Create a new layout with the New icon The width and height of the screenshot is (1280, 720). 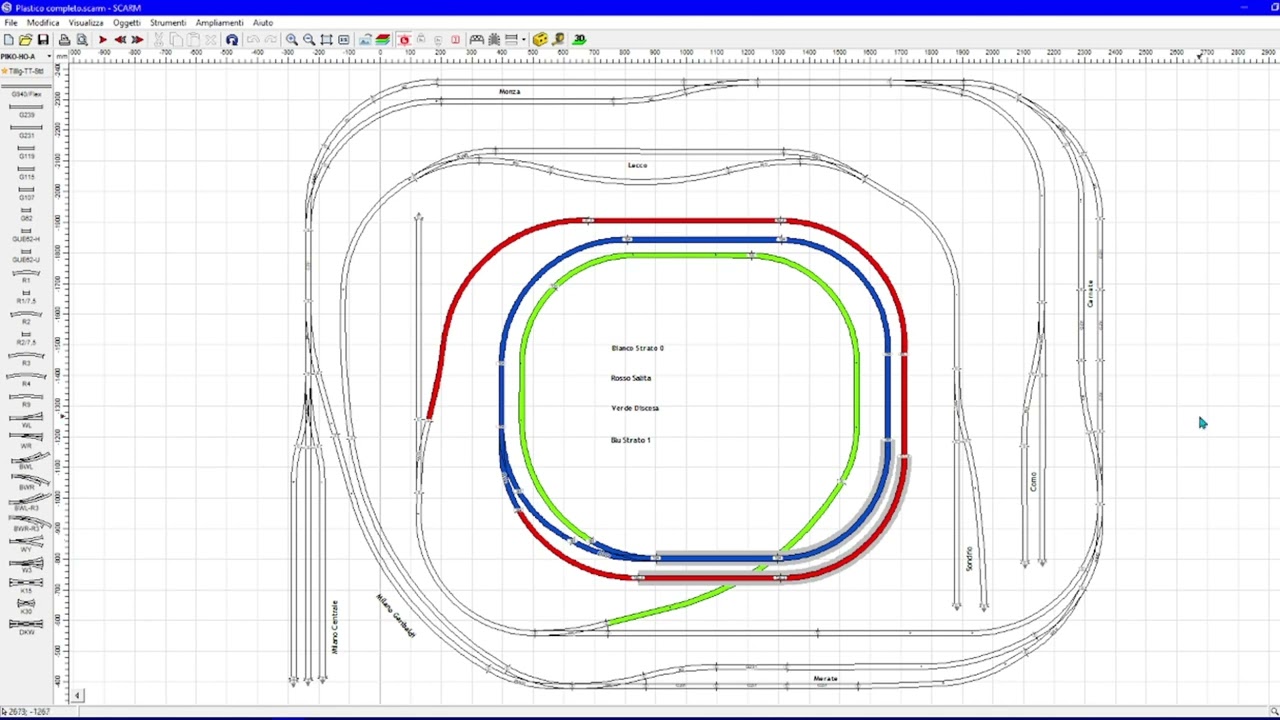pos(8,40)
